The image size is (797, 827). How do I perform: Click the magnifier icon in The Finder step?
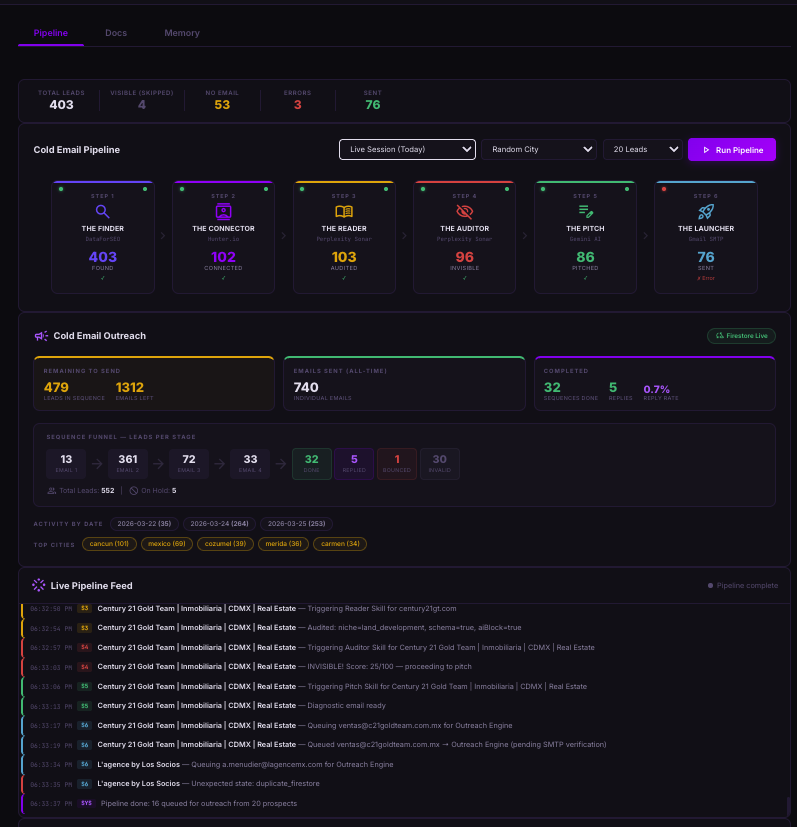[102, 212]
